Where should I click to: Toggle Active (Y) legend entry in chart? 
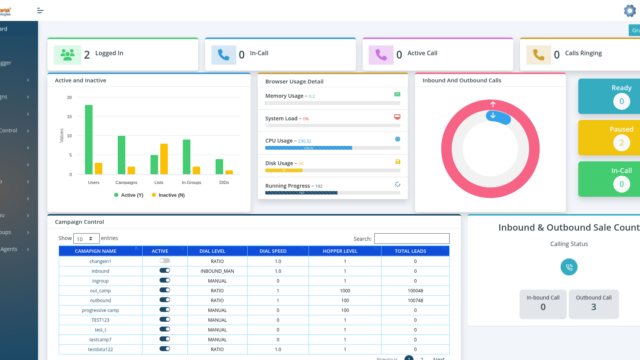coord(129,195)
